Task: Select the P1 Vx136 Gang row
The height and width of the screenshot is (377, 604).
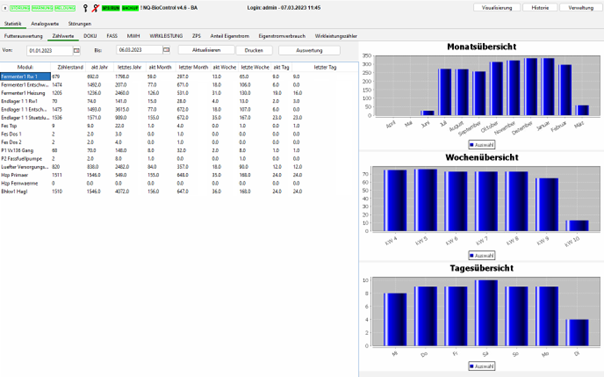Action: pyautogui.click(x=179, y=151)
